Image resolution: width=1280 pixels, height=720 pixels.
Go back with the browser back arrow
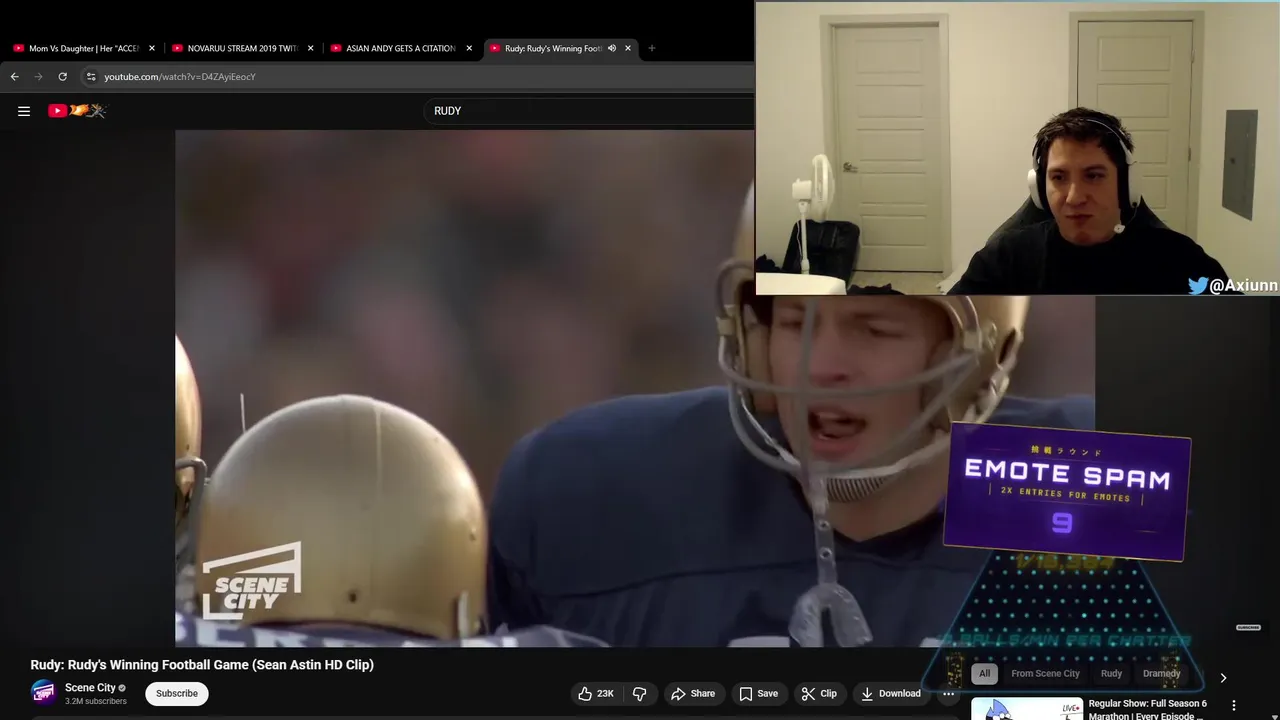click(x=14, y=76)
